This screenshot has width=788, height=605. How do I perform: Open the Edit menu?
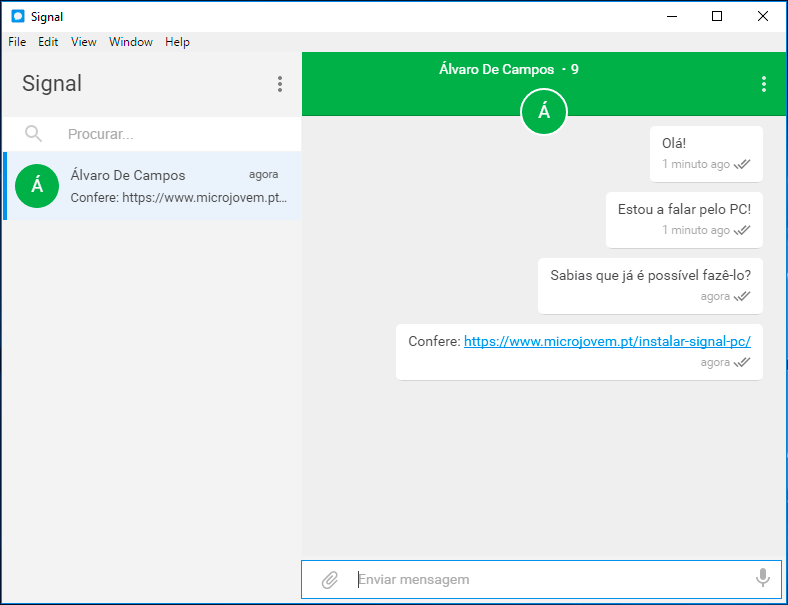tap(48, 42)
